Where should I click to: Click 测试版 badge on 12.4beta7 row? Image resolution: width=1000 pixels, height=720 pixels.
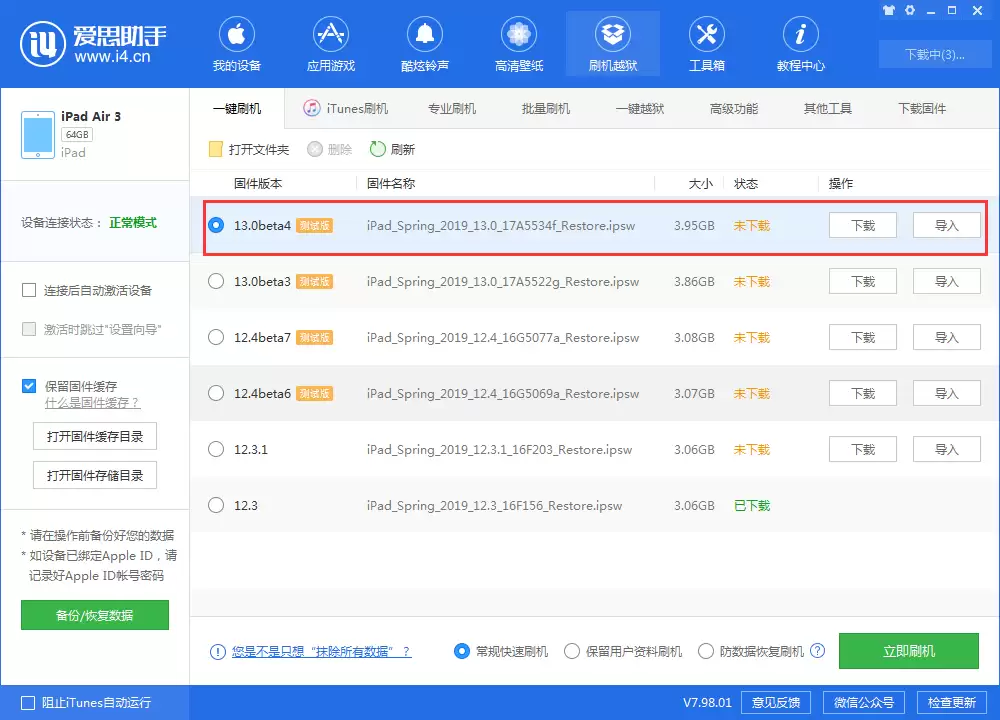click(x=314, y=337)
